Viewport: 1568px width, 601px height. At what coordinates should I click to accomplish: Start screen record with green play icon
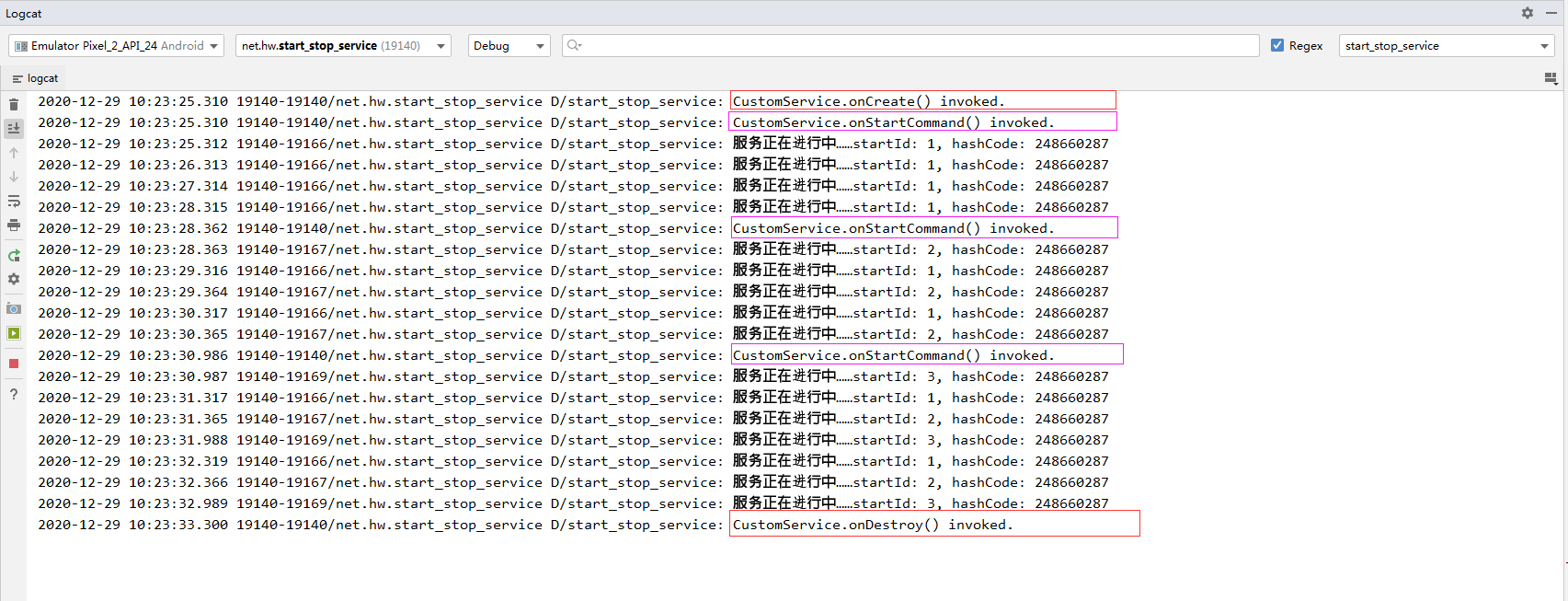[14, 333]
